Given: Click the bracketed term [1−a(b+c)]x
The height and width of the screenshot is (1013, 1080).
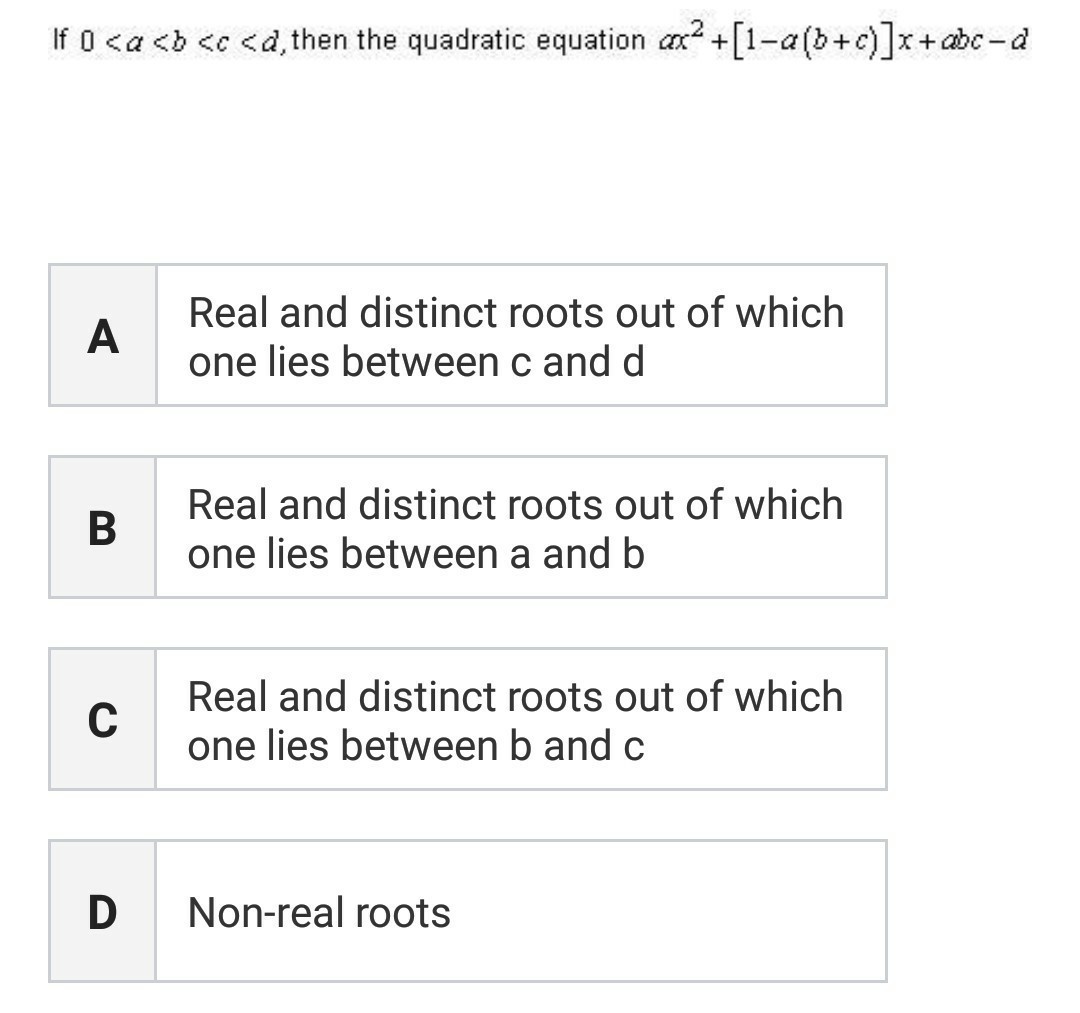Looking at the screenshot, I should 824,41.
